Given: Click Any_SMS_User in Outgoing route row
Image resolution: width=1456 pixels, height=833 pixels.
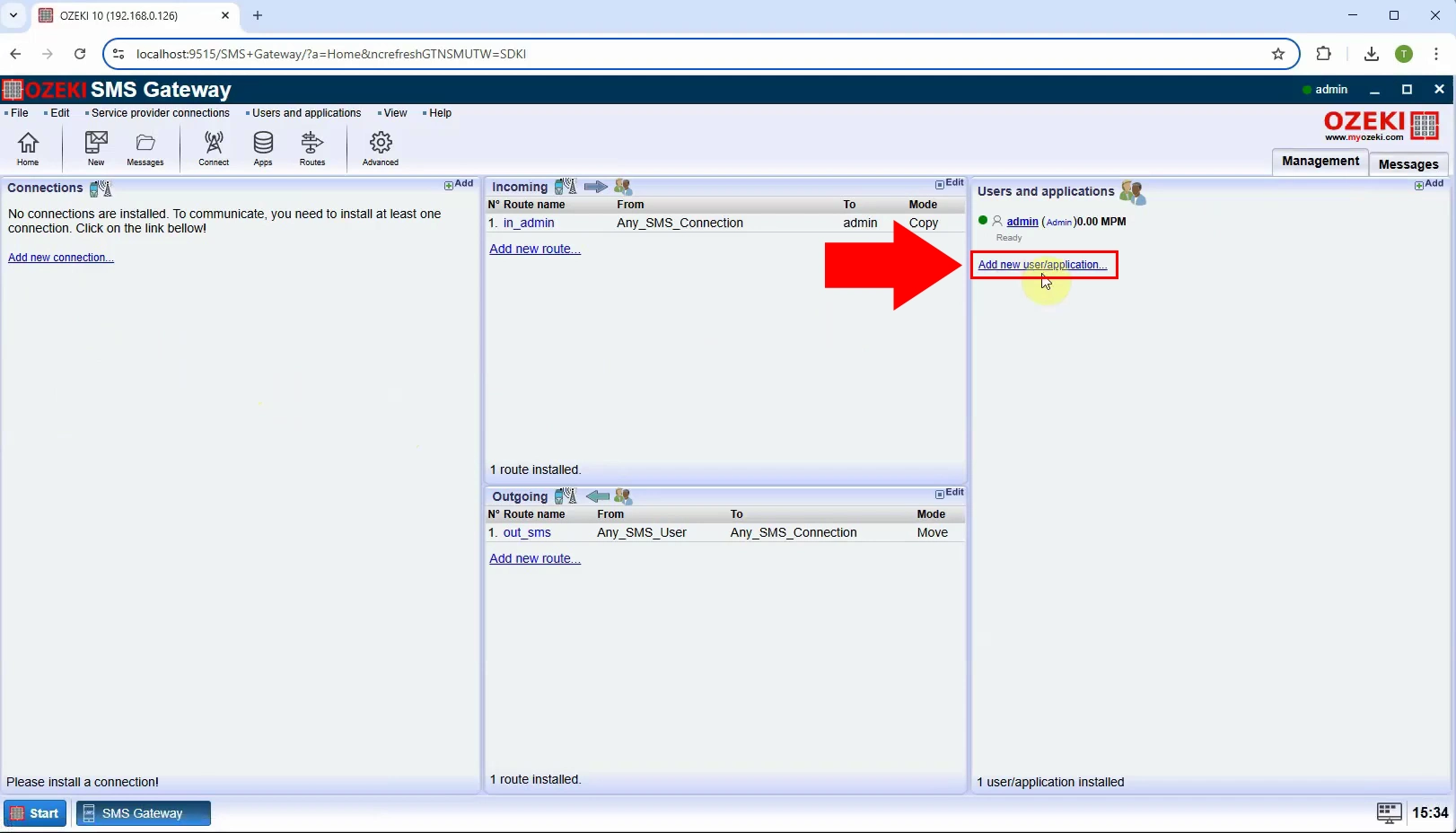Looking at the screenshot, I should (x=642, y=532).
